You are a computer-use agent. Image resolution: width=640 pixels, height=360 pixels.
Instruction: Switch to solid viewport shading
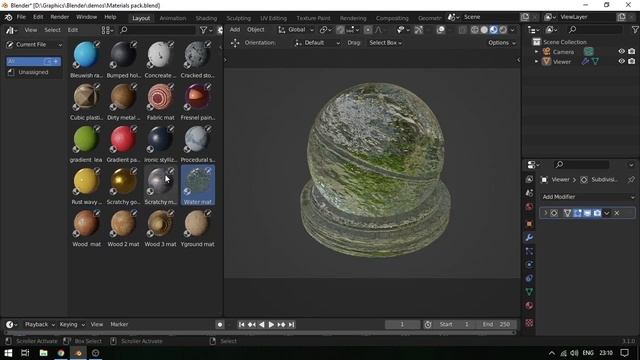pos(484,30)
